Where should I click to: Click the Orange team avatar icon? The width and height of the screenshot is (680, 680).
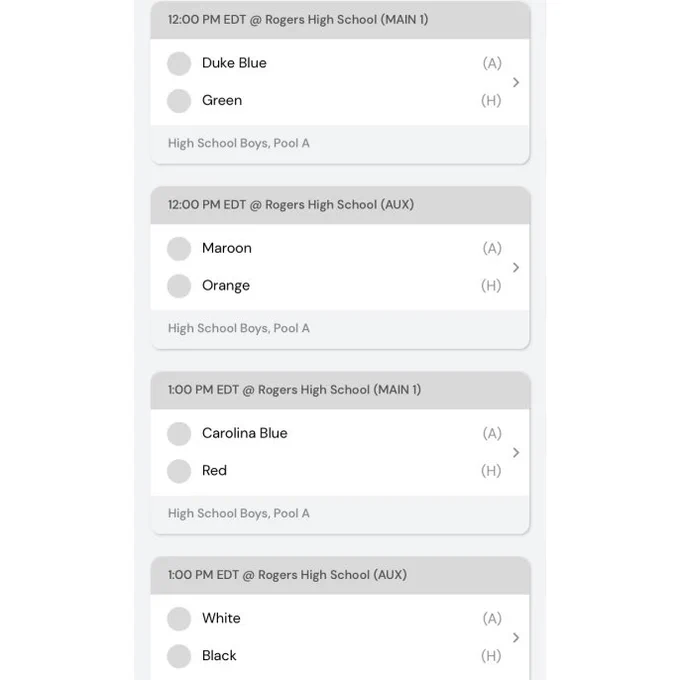point(179,286)
